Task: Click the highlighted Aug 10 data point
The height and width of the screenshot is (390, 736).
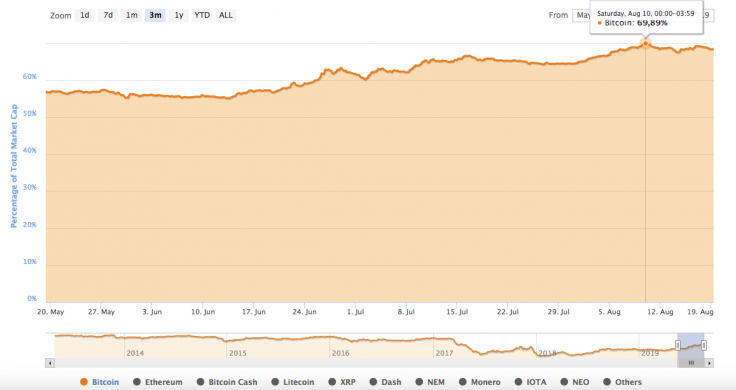Action: [645, 43]
